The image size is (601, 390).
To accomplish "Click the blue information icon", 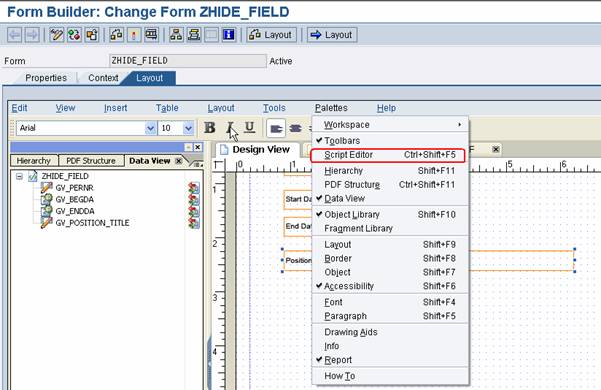I will point(229,35).
